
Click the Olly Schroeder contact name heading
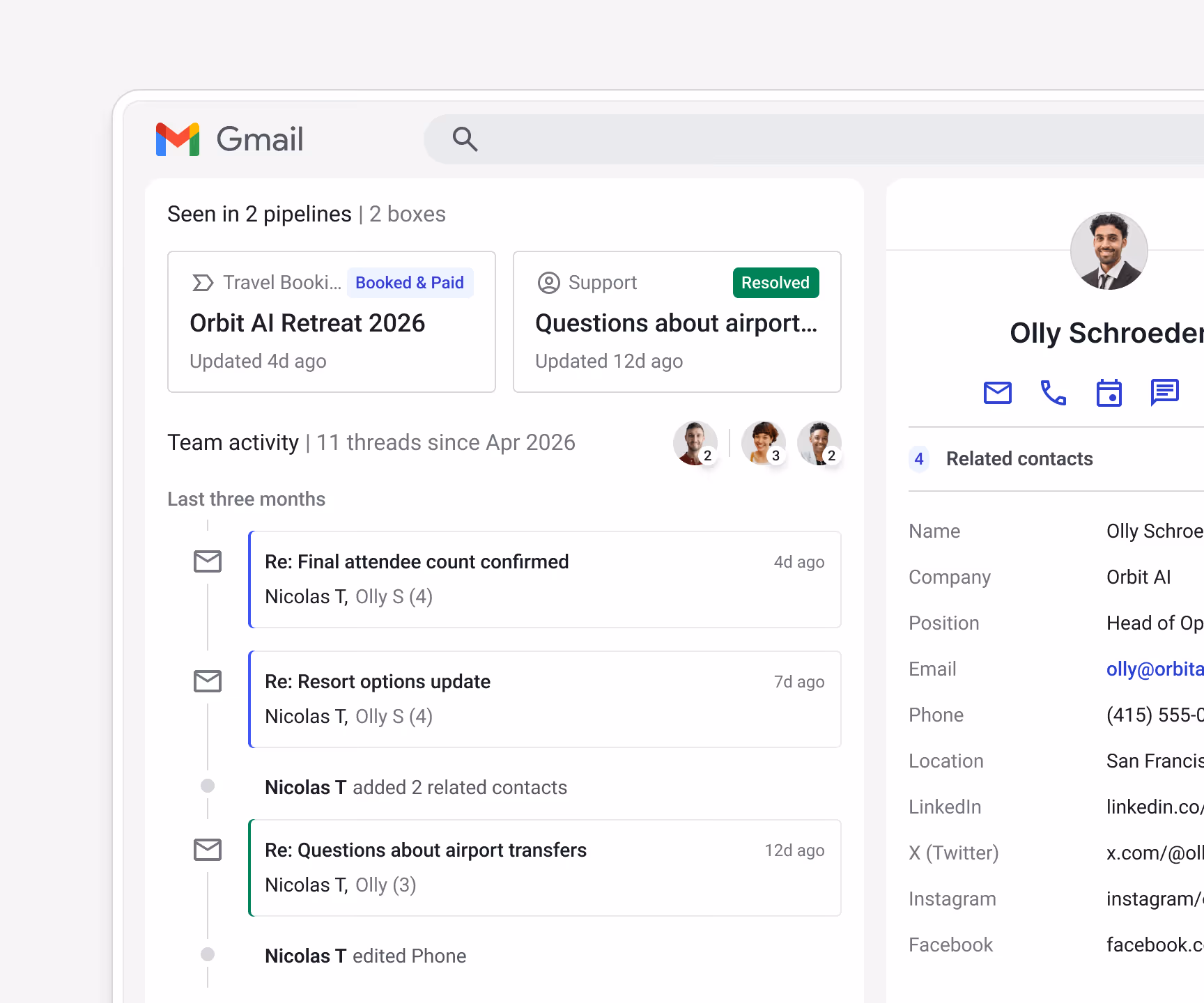pos(1106,333)
